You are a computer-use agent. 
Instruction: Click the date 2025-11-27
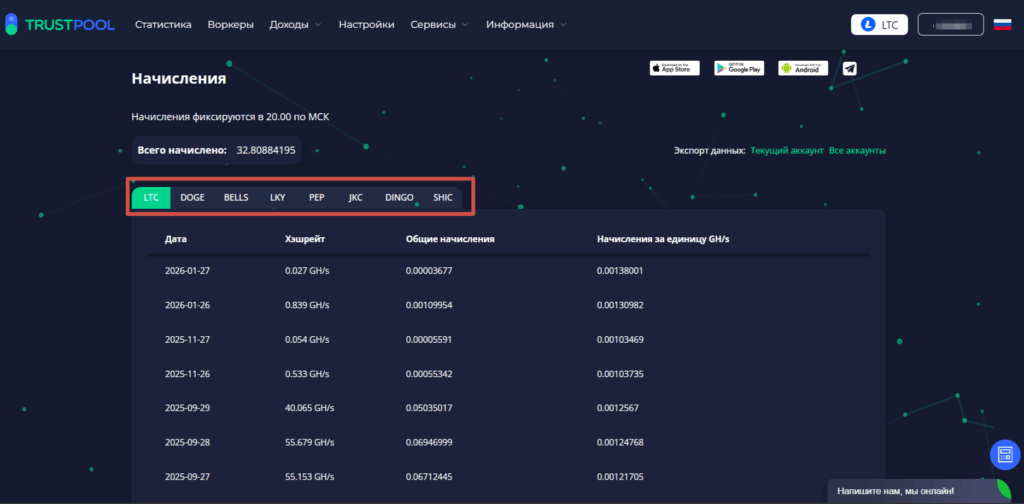(x=187, y=339)
